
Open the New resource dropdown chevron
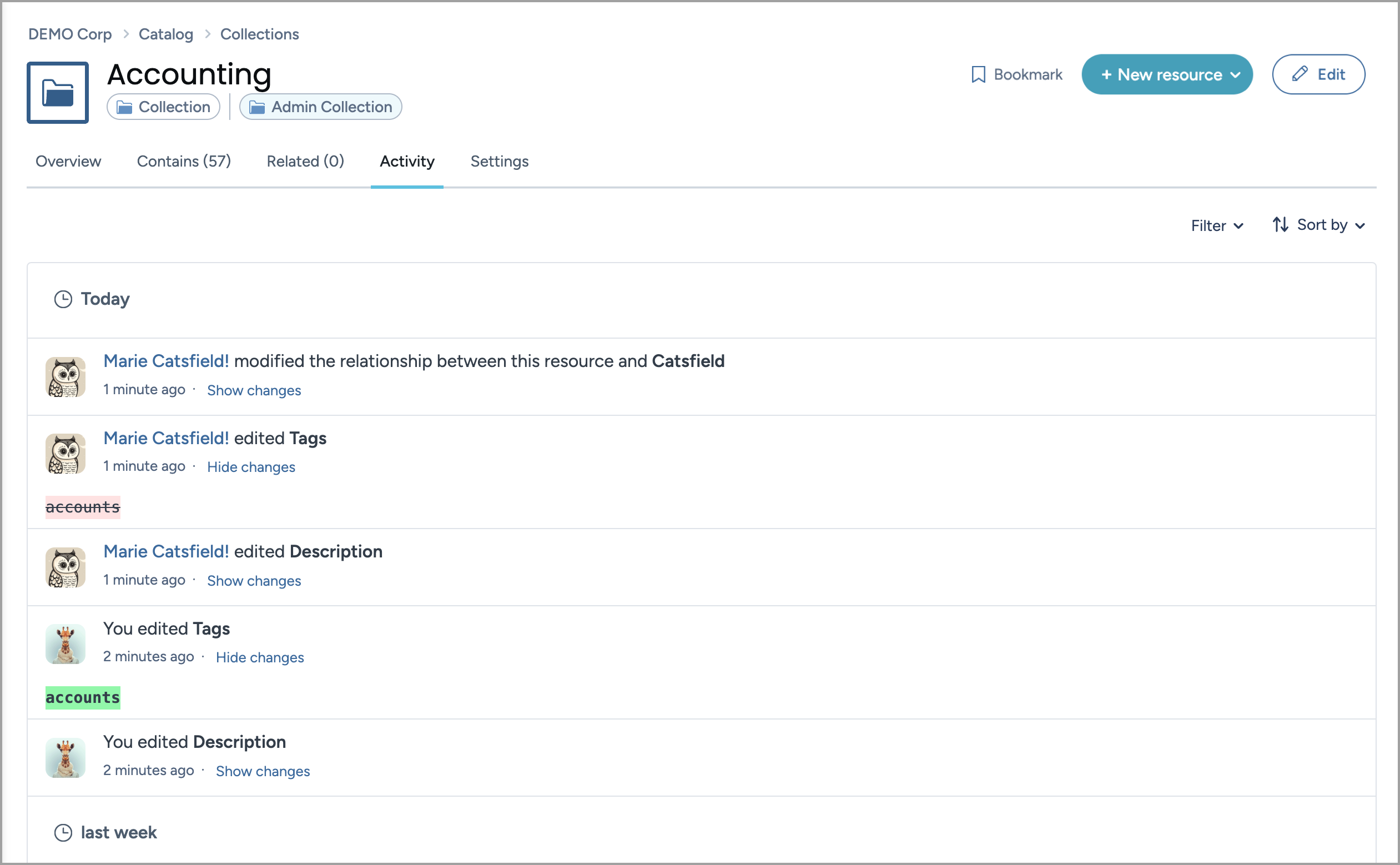pyautogui.click(x=1236, y=74)
